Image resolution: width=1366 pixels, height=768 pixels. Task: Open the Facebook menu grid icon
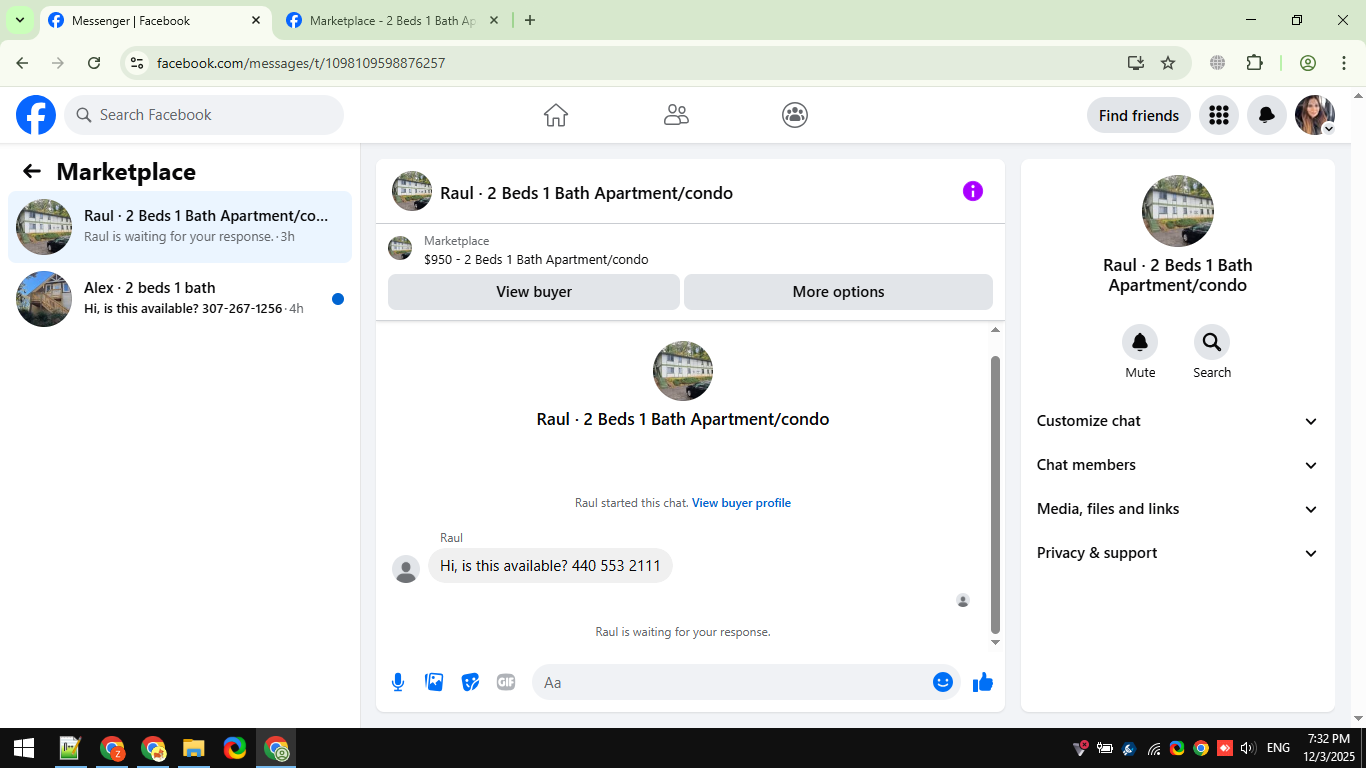(x=1218, y=115)
